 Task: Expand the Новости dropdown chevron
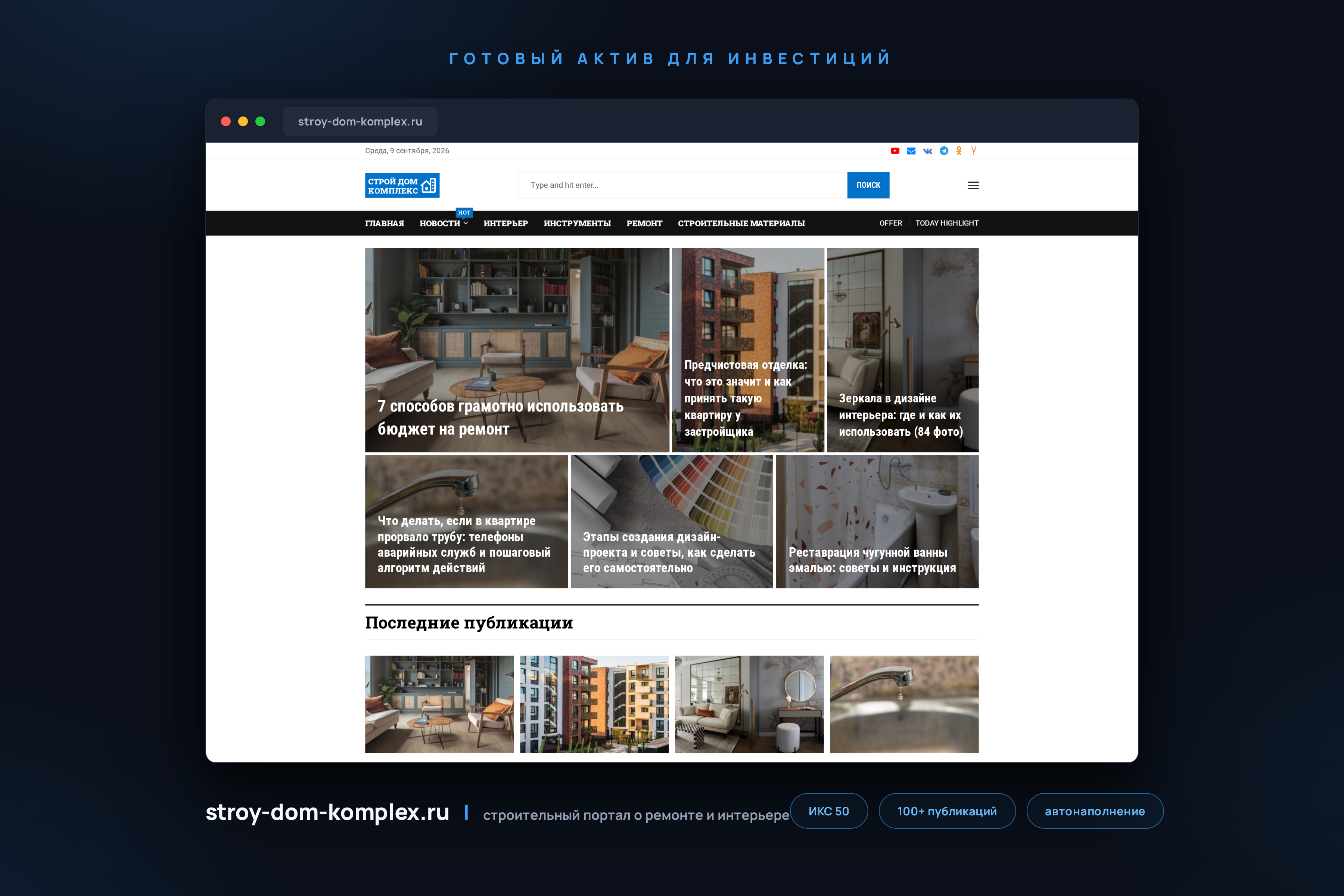point(466,223)
